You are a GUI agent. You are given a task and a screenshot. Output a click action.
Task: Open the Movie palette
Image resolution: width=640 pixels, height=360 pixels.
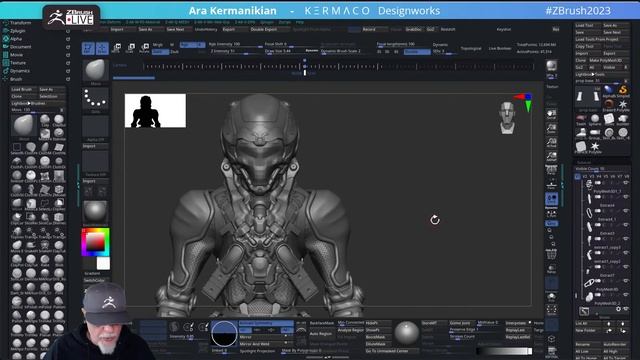click(16, 55)
